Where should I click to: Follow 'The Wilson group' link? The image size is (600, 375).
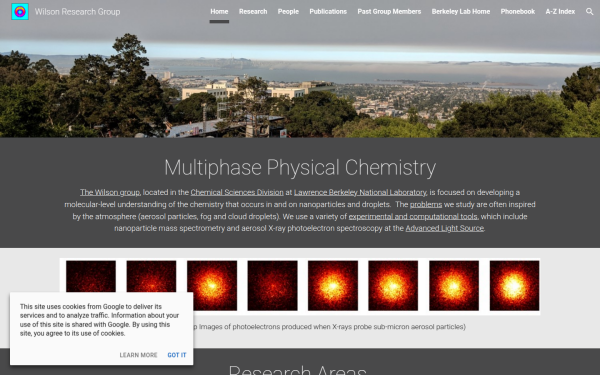[110, 192]
